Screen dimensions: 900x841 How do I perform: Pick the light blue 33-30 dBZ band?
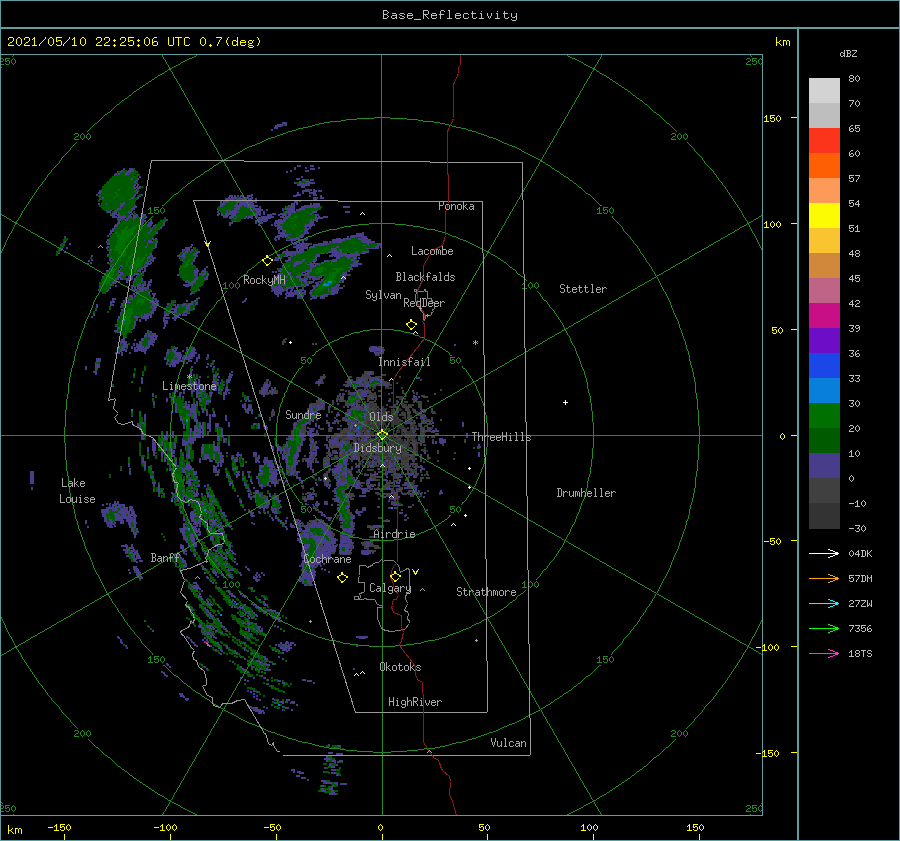pos(824,391)
